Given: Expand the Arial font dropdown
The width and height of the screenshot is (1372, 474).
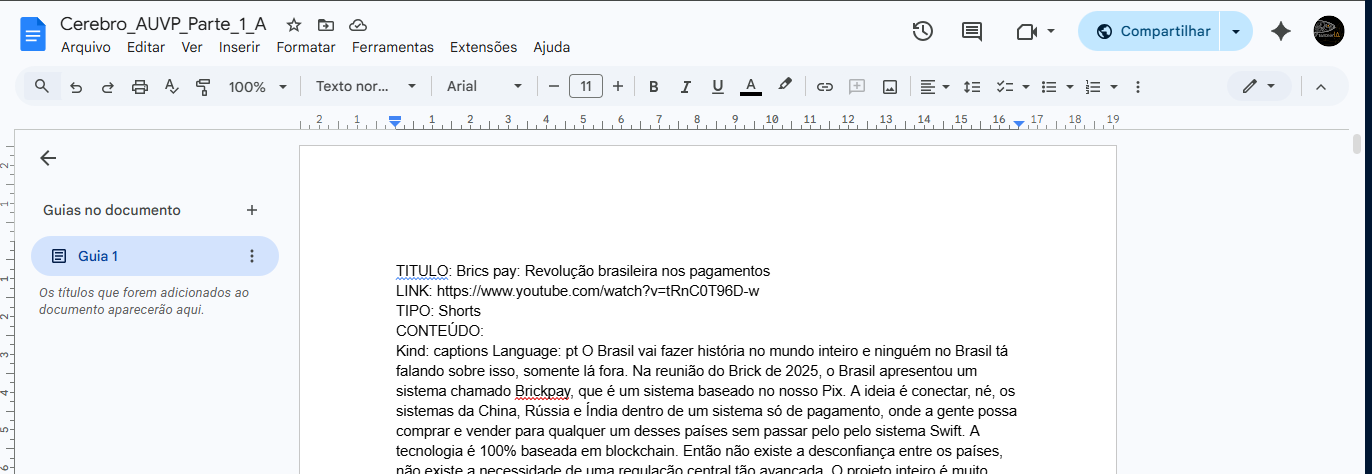Looking at the screenshot, I should click(484, 87).
